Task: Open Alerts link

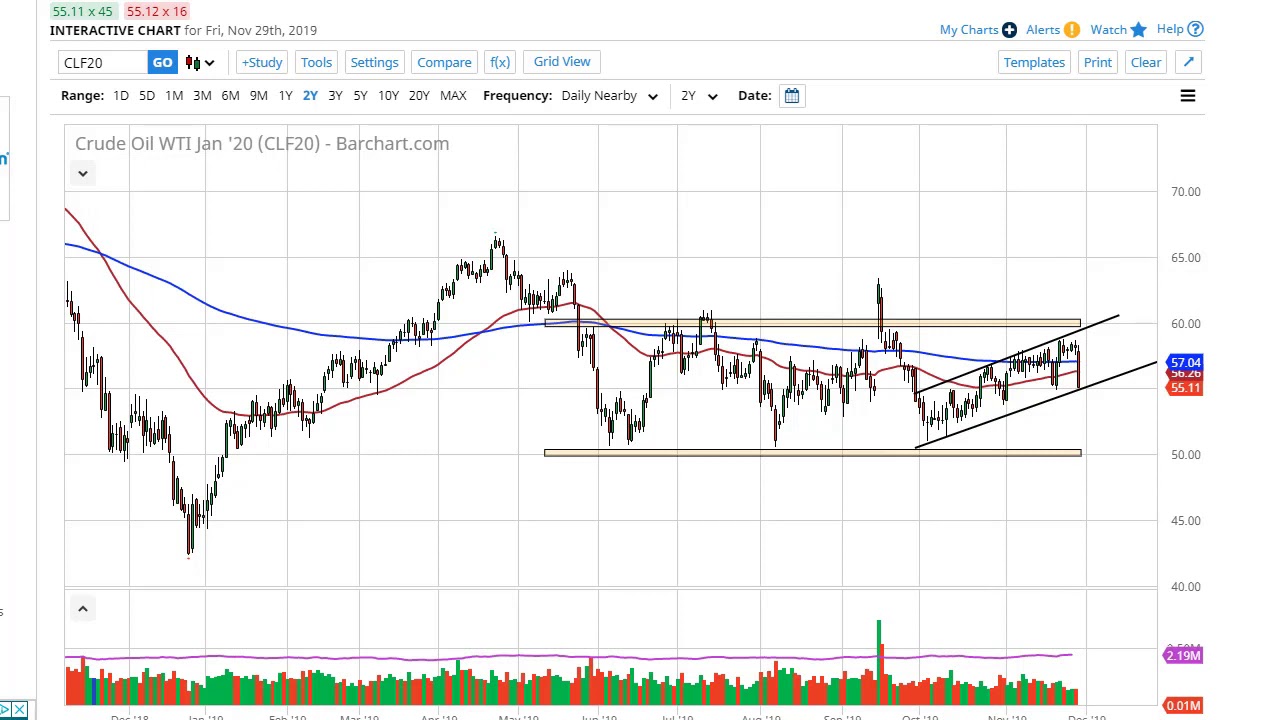Action: pos(1042,30)
